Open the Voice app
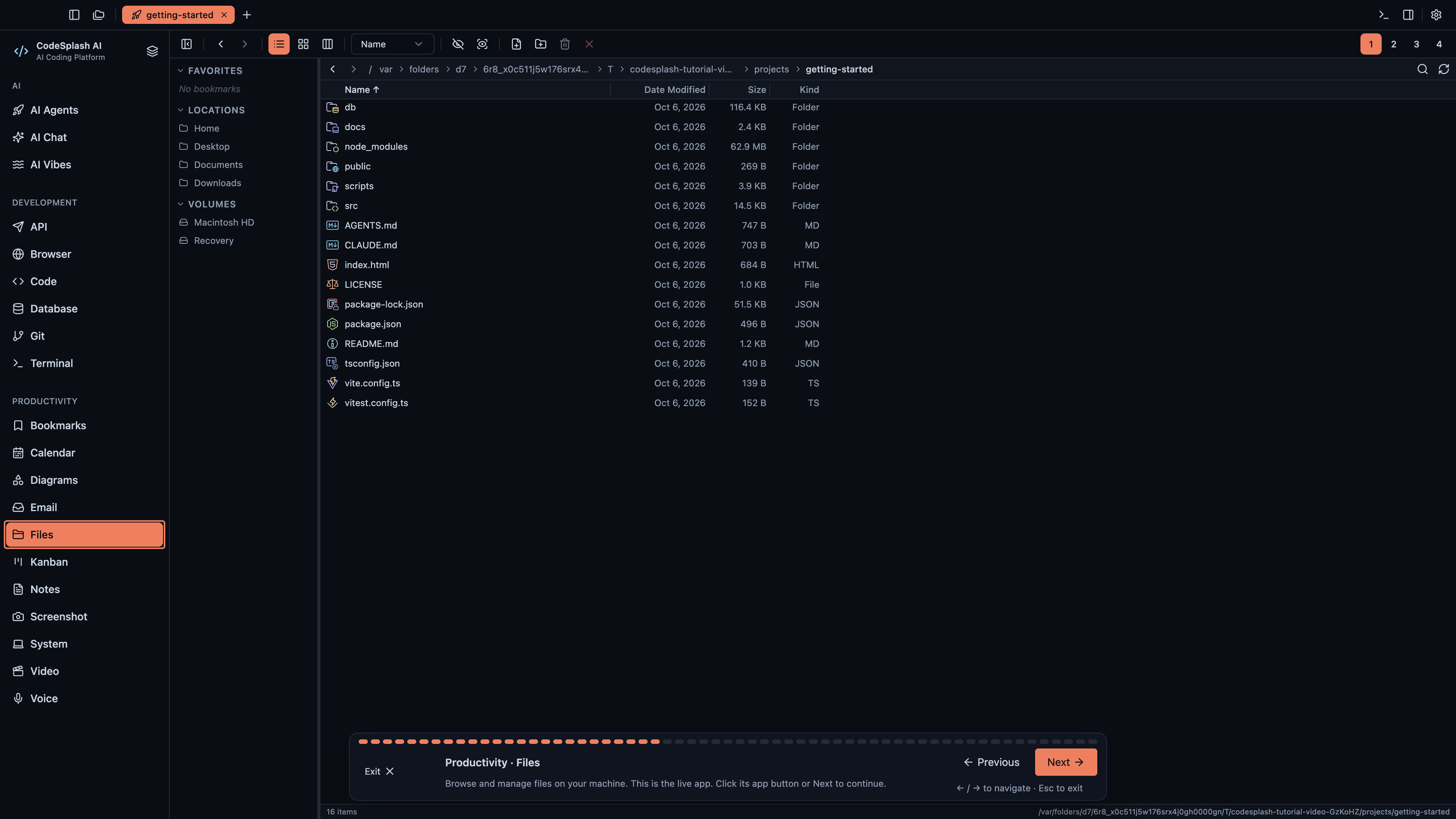Viewport: 1456px width, 819px height. [x=84, y=698]
